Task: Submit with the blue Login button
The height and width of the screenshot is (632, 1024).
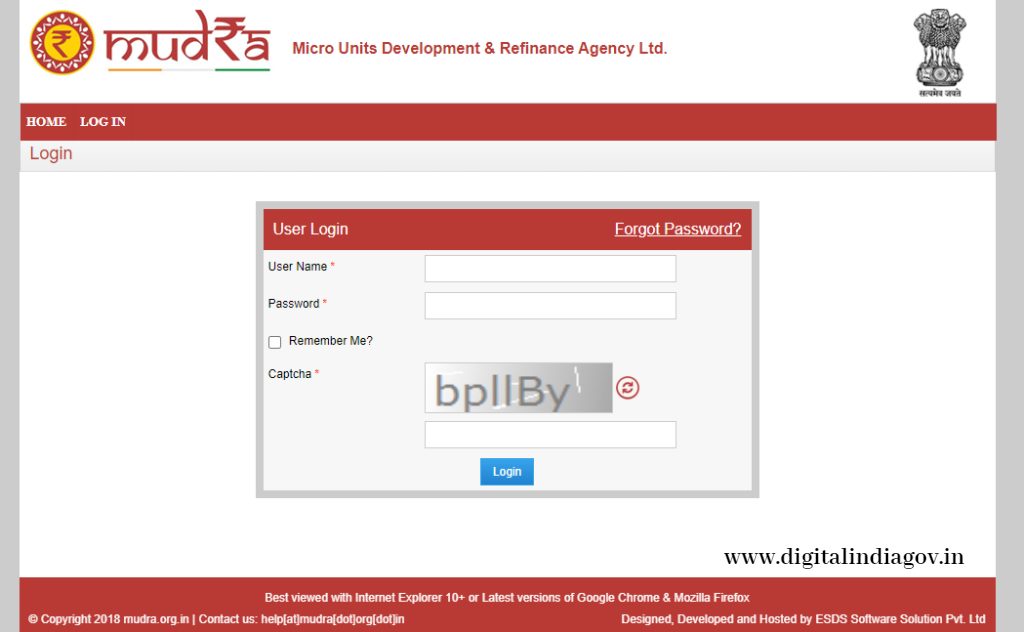Action: (507, 471)
